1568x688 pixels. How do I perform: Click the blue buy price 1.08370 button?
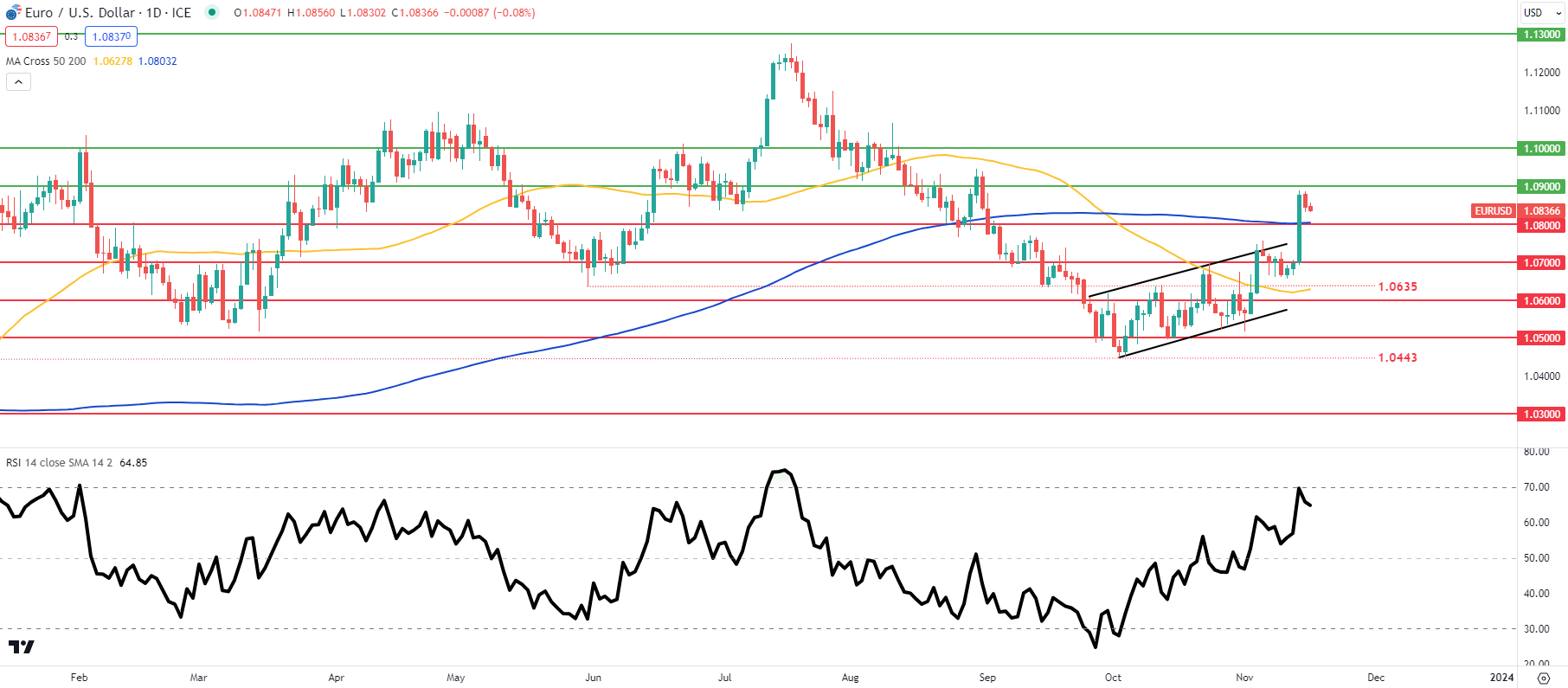(111, 36)
